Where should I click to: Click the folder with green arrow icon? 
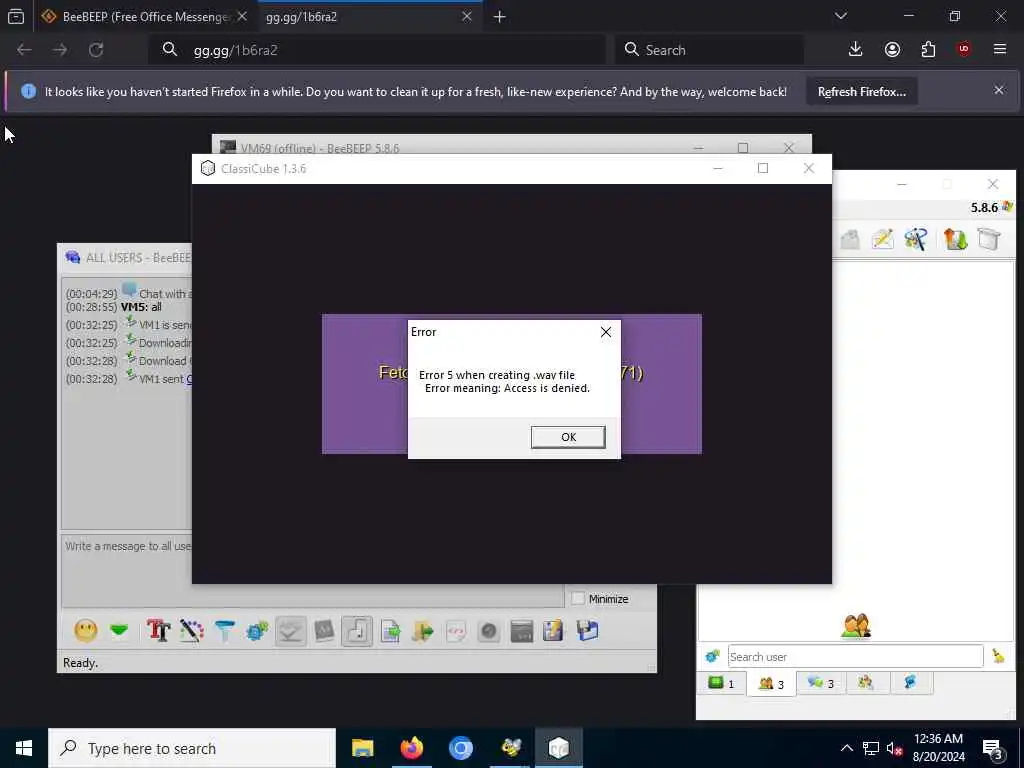pyautogui.click(x=423, y=631)
